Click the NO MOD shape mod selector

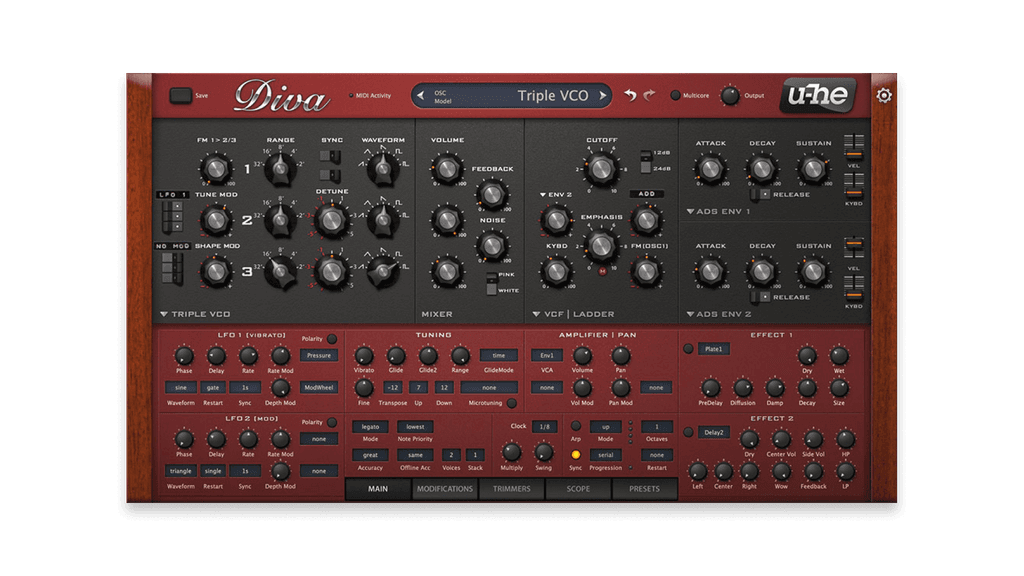click(x=172, y=246)
